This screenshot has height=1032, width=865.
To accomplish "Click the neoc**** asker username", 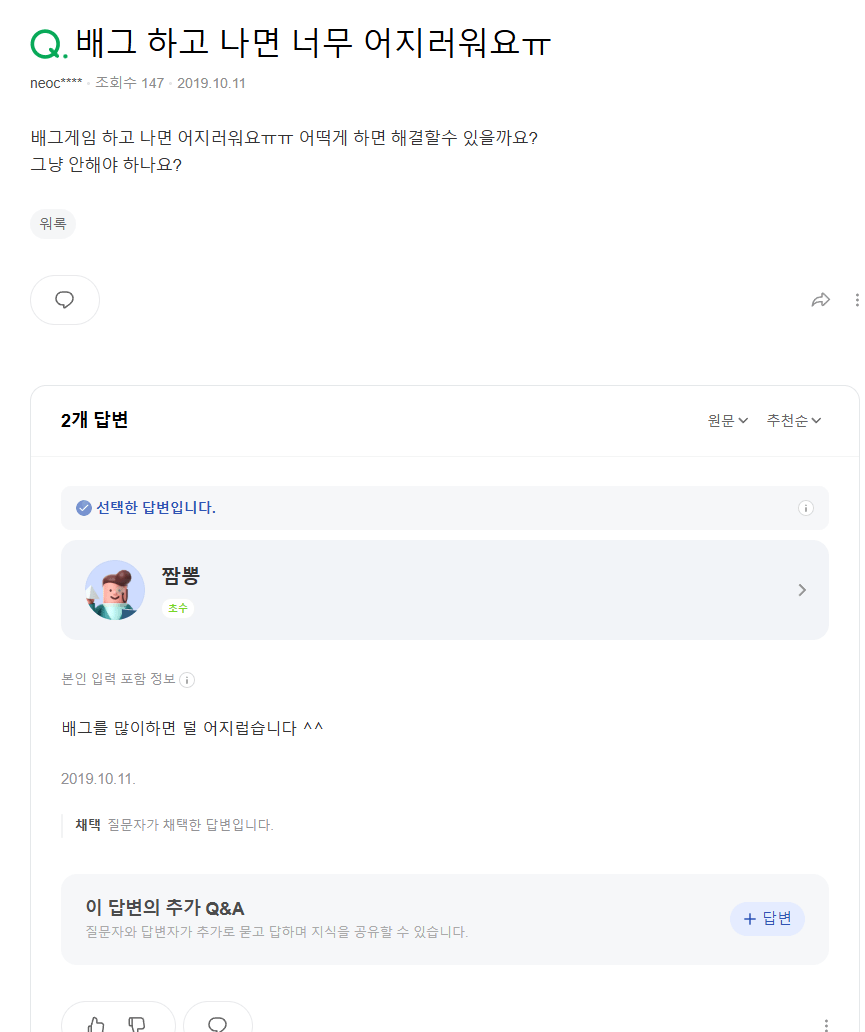I will coord(56,83).
